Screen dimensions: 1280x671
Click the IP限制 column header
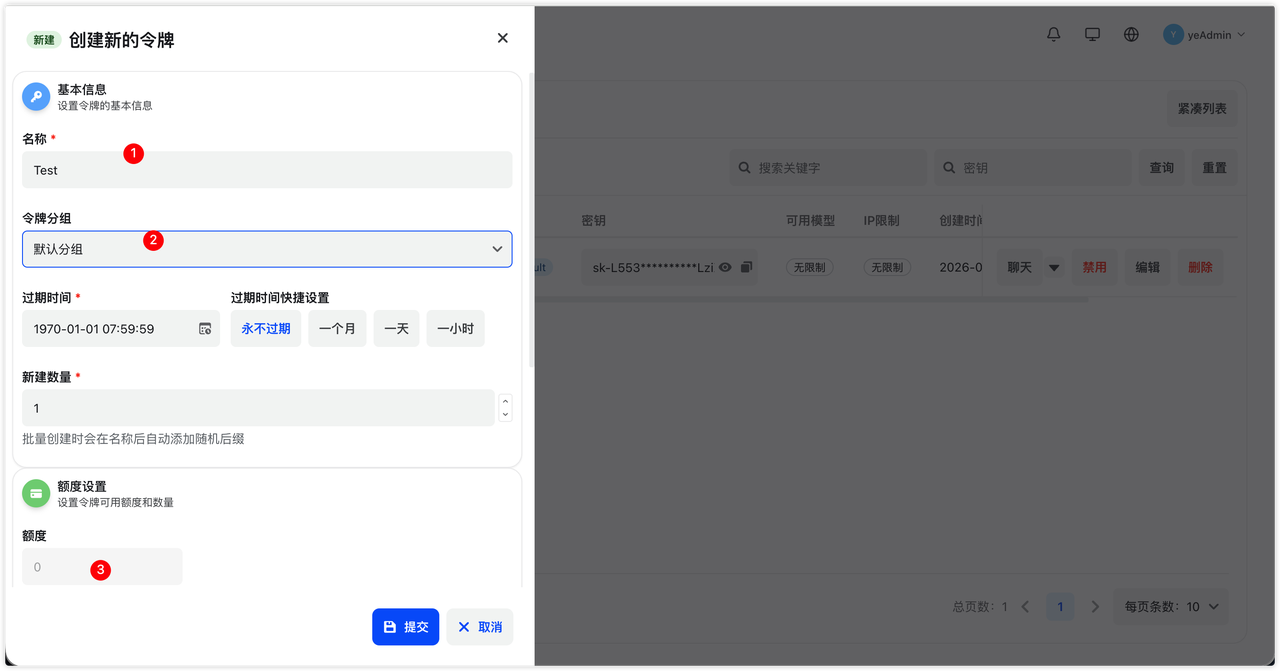point(883,220)
